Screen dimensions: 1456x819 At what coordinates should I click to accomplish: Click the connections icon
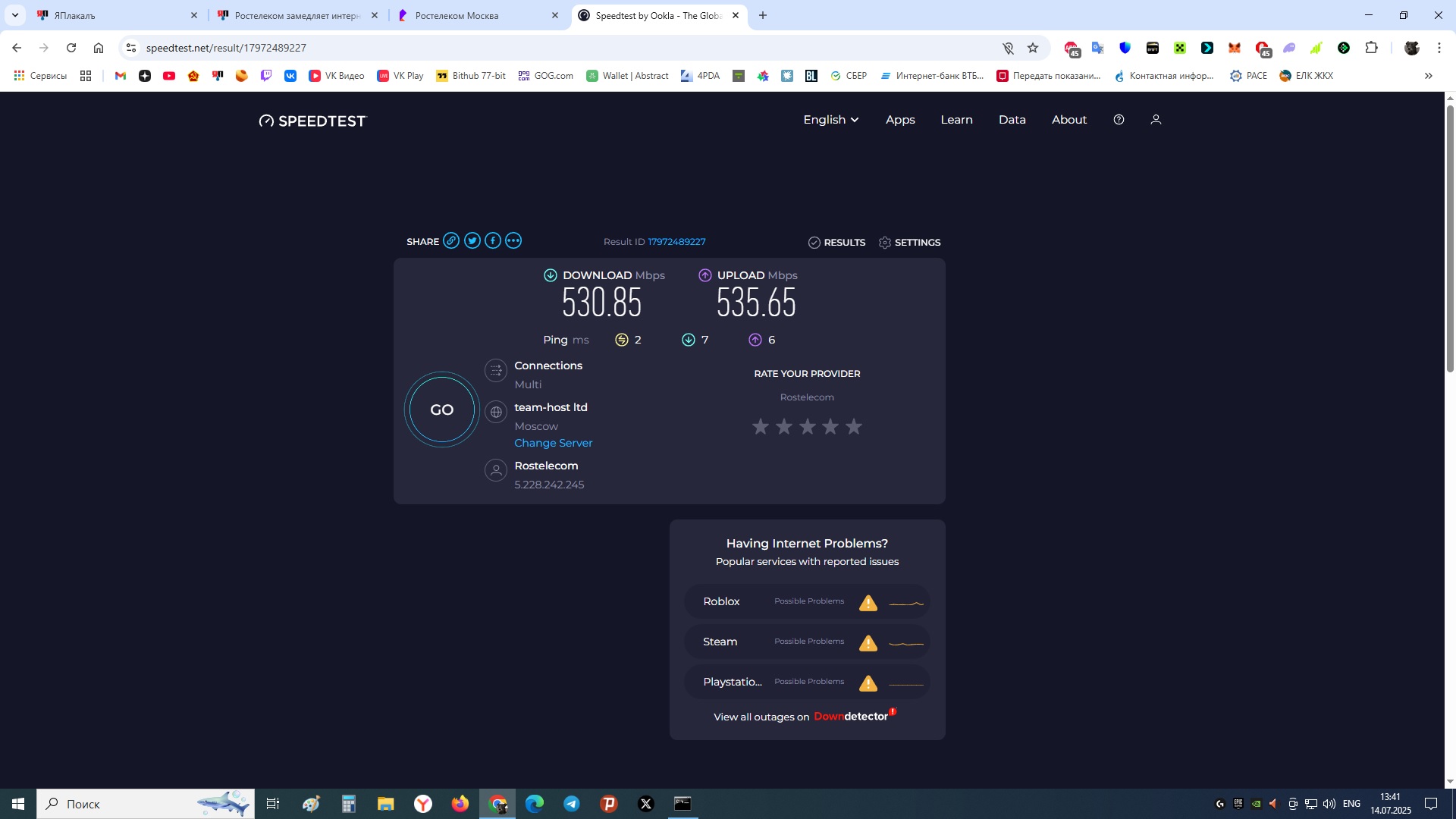click(496, 370)
